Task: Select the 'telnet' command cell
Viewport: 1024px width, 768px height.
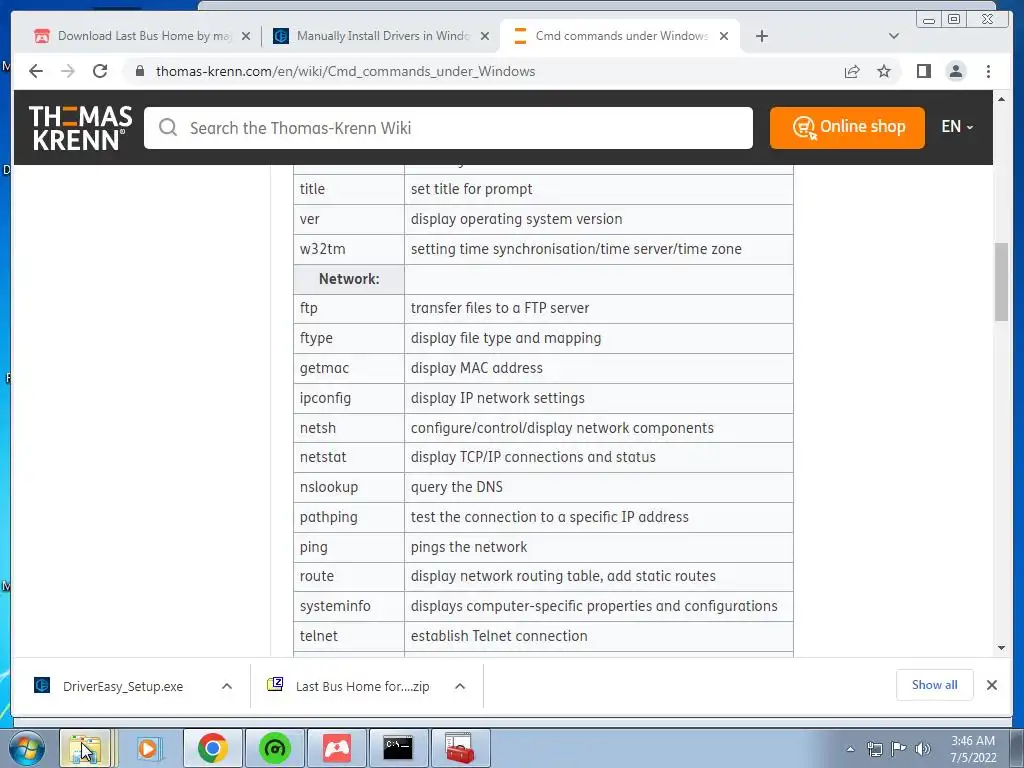Action: pyautogui.click(x=349, y=636)
